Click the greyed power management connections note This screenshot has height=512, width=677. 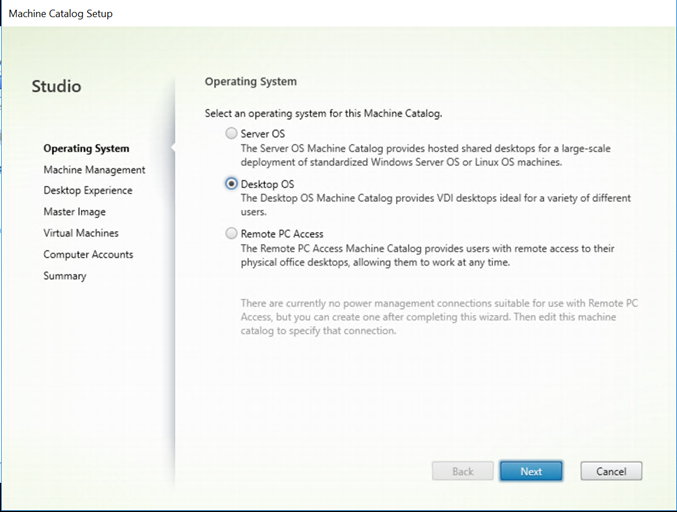coord(439,317)
